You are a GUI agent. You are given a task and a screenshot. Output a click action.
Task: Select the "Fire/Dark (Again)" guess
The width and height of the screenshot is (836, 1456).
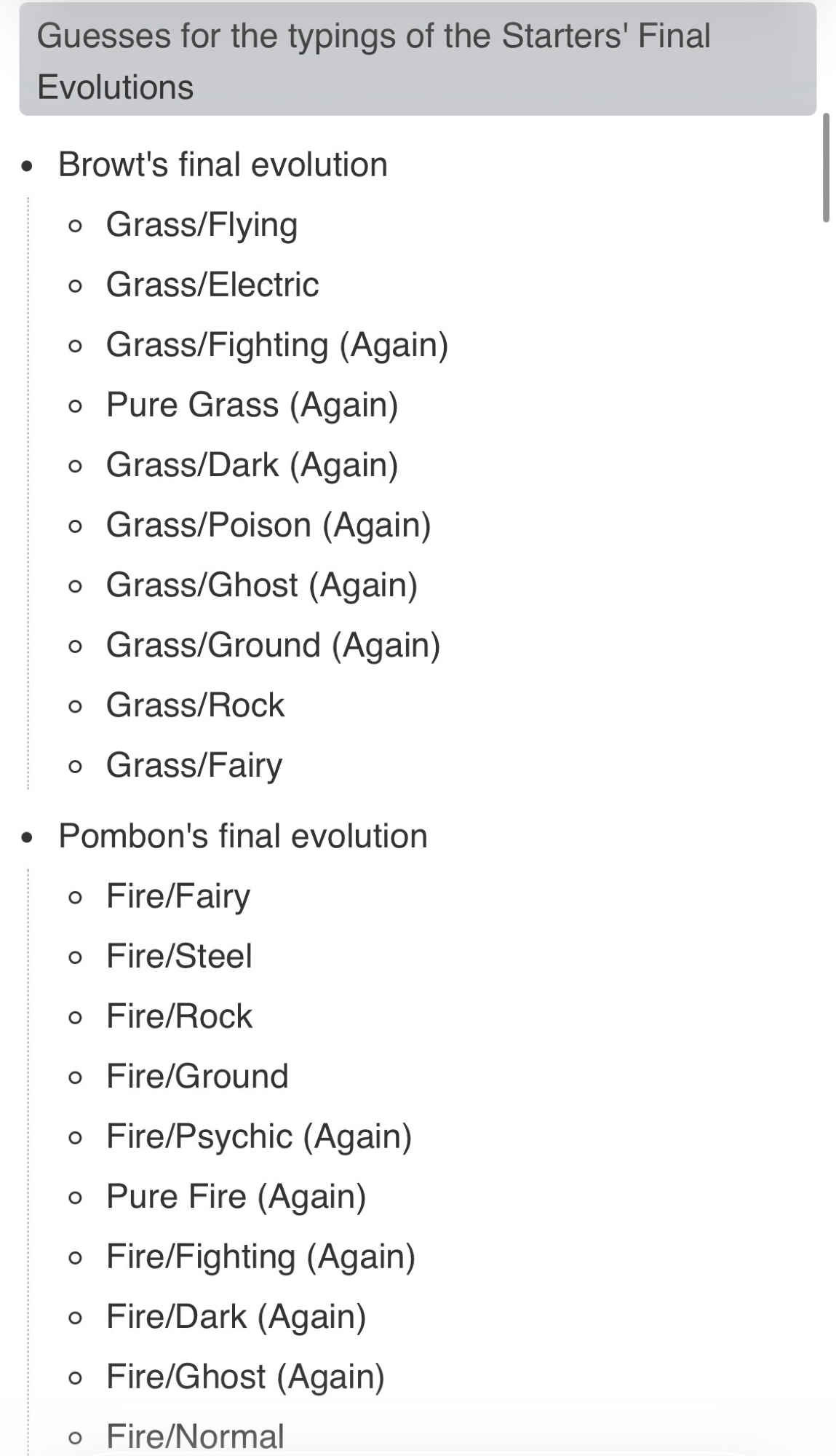(x=236, y=1316)
